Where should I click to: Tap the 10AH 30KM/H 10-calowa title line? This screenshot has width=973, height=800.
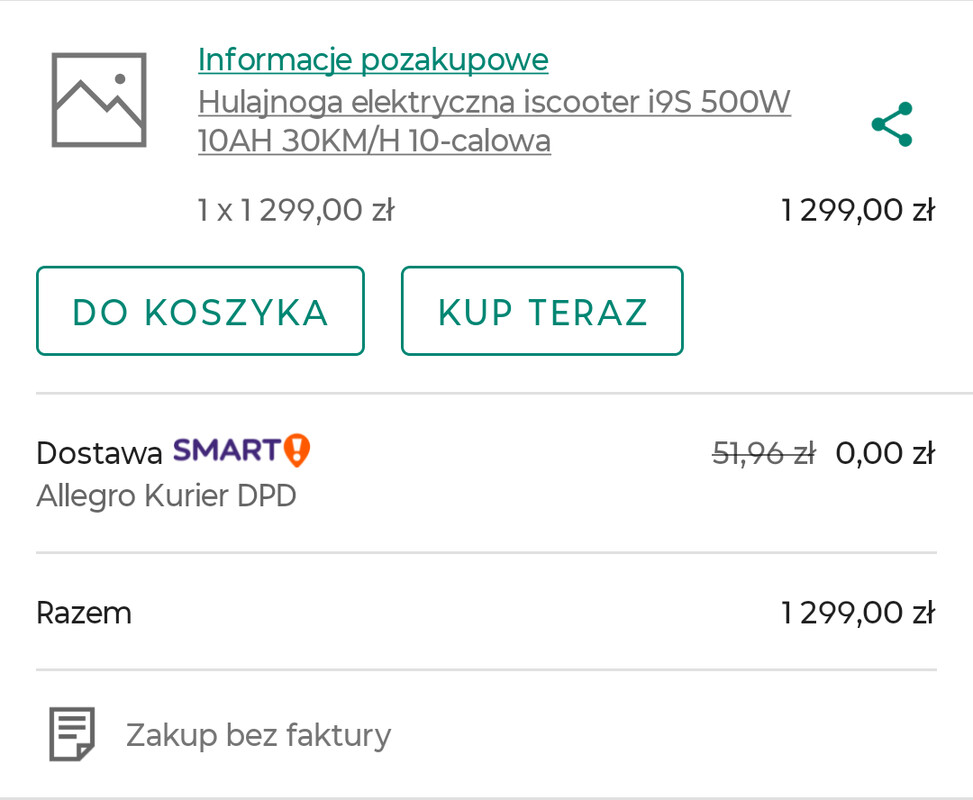374,141
